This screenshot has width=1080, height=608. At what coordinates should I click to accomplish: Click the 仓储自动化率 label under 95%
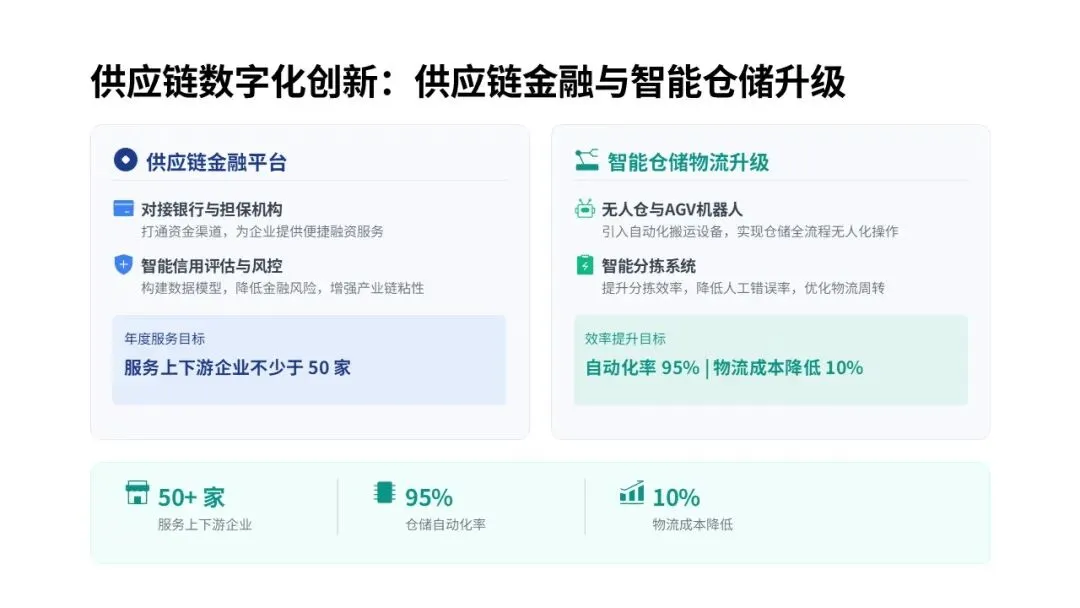[x=445, y=524]
